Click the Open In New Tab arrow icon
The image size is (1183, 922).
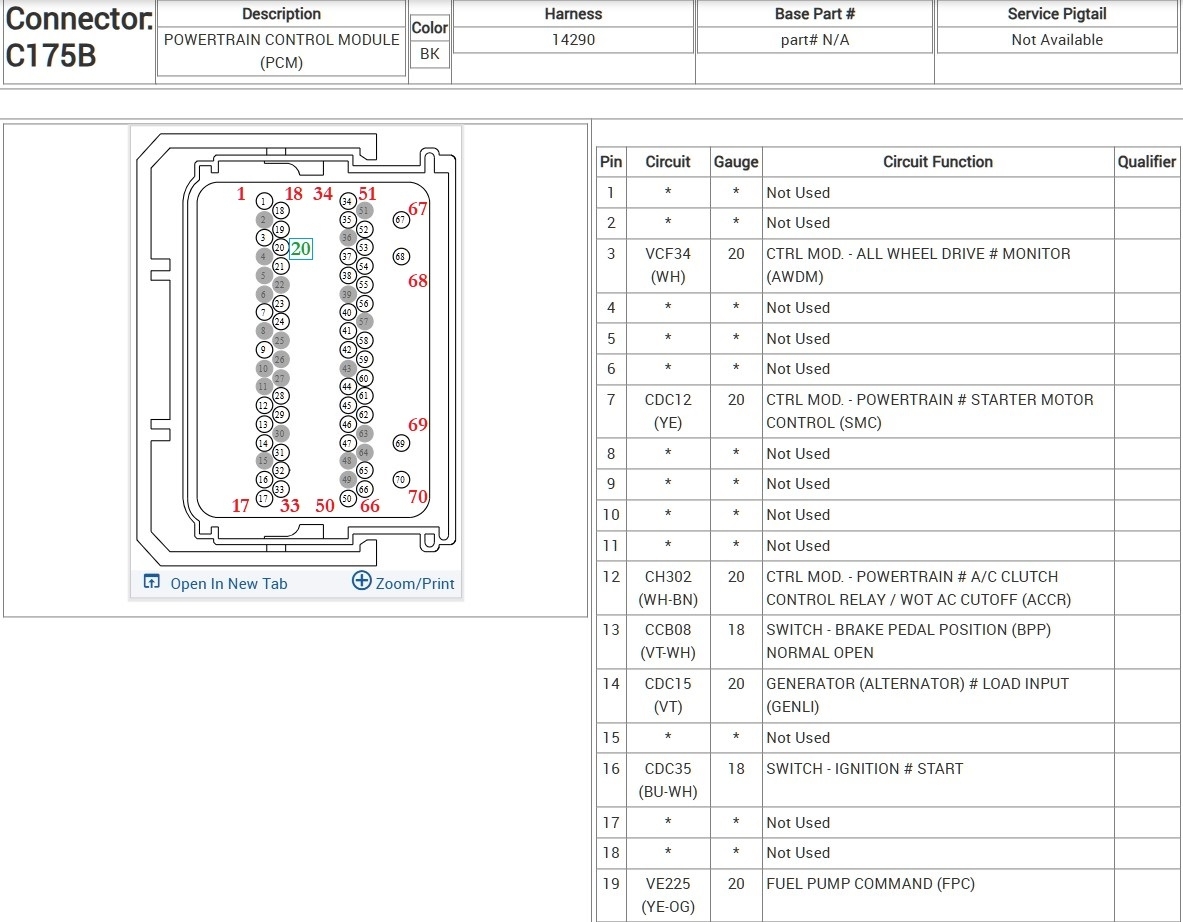(x=152, y=582)
